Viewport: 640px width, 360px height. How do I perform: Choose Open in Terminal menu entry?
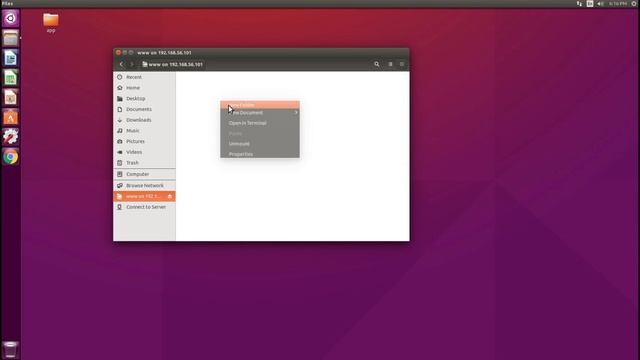pos(260,123)
